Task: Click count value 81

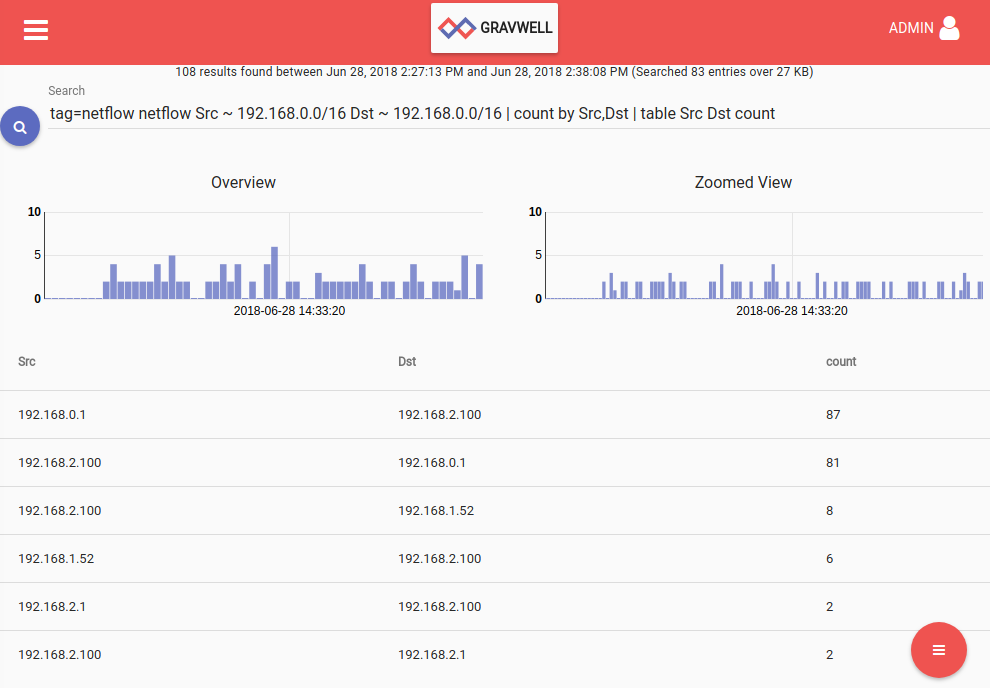Action: (x=833, y=463)
